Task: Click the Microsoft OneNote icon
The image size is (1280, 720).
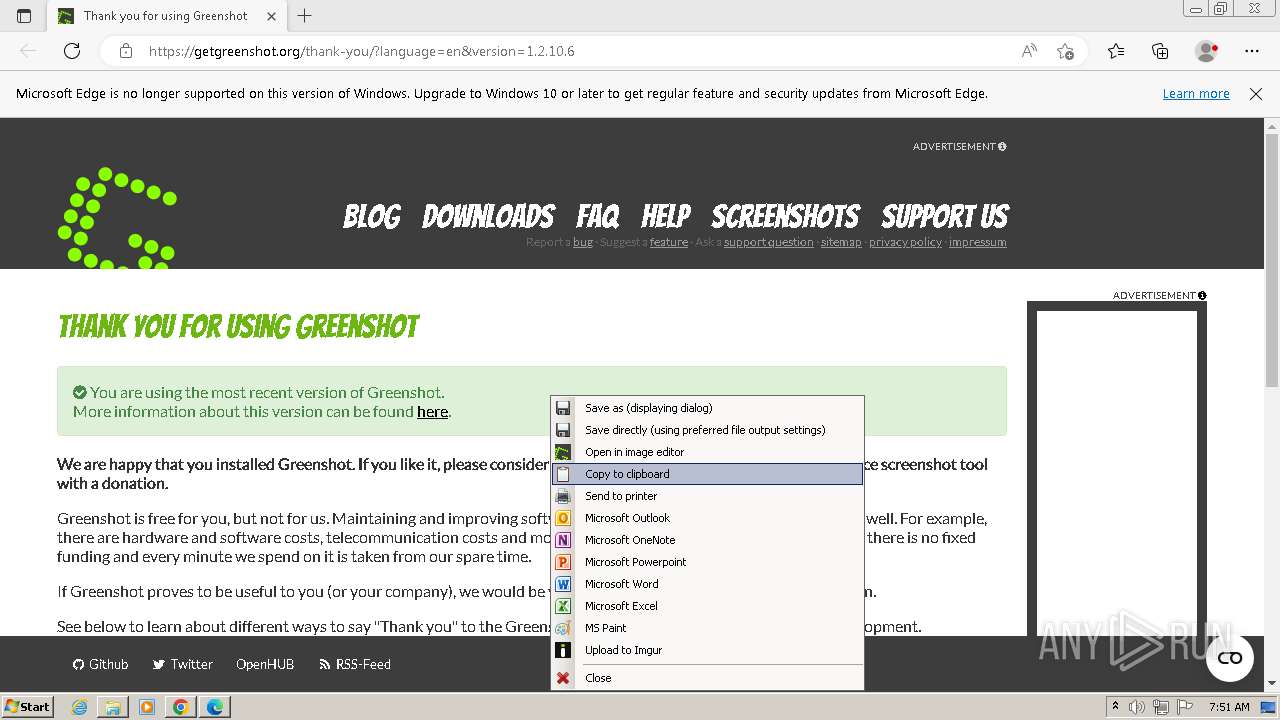Action: click(563, 540)
